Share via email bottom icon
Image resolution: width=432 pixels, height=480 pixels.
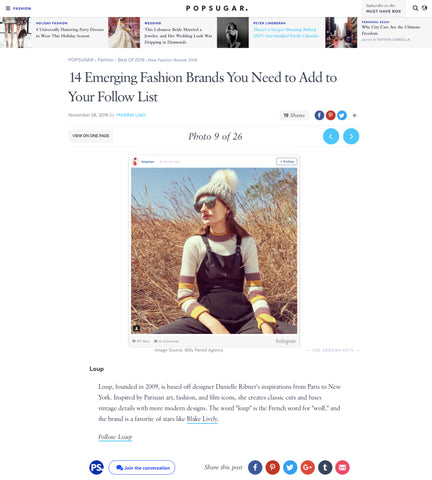342,467
